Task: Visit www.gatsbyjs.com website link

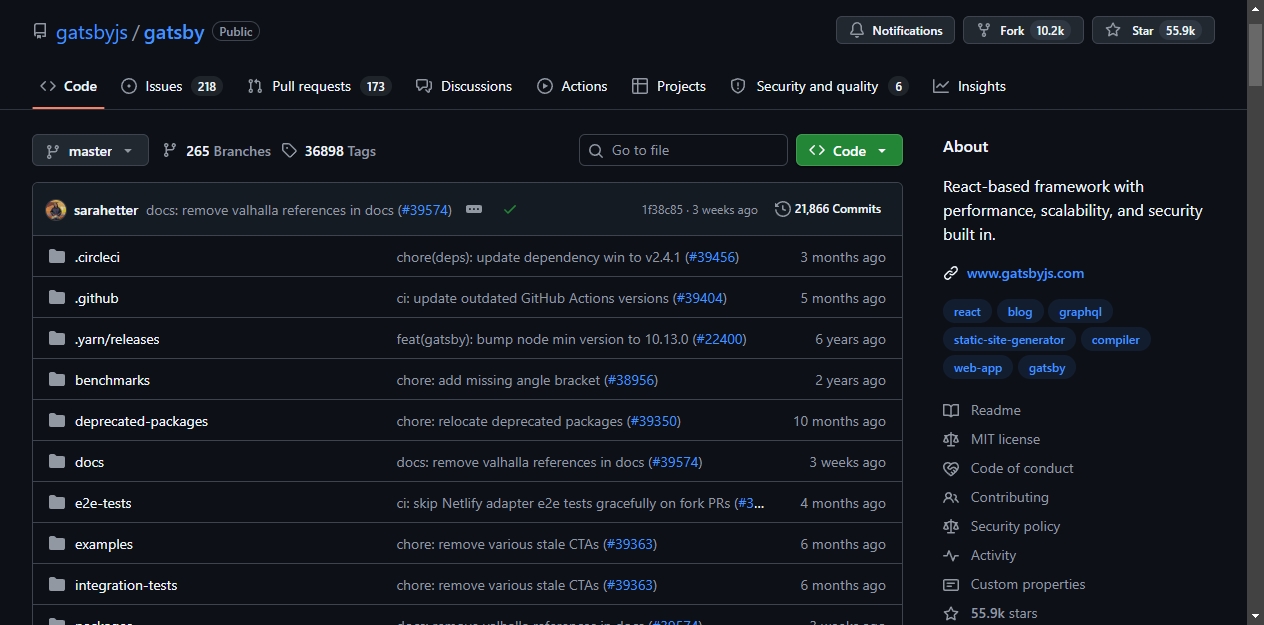Action: click(1025, 273)
